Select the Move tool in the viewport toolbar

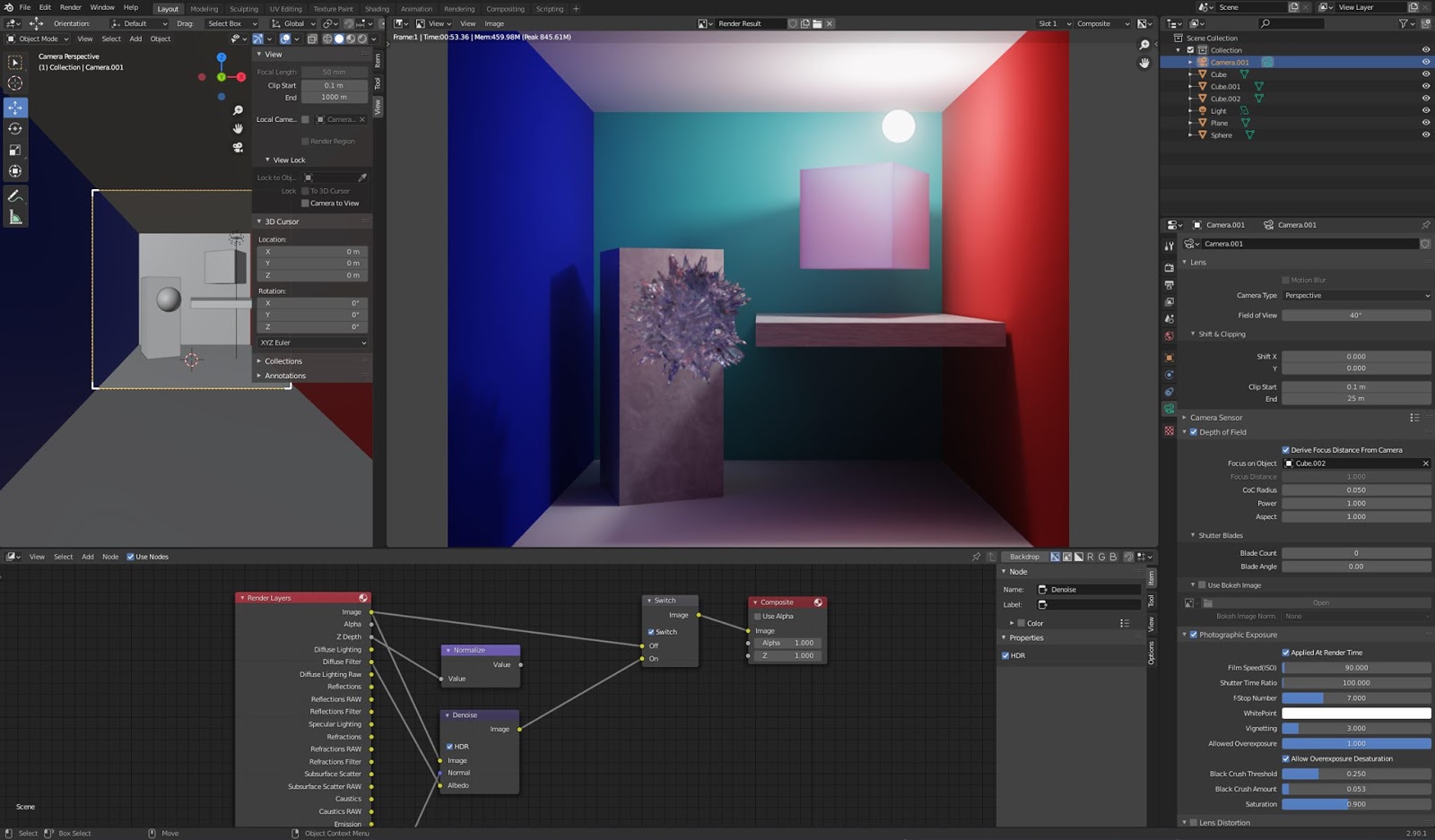pyautogui.click(x=14, y=107)
